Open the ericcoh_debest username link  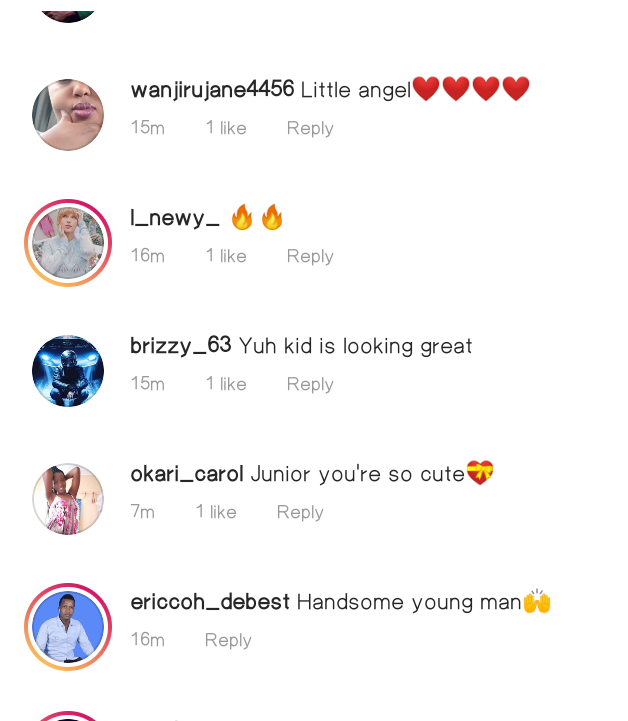click(x=210, y=601)
